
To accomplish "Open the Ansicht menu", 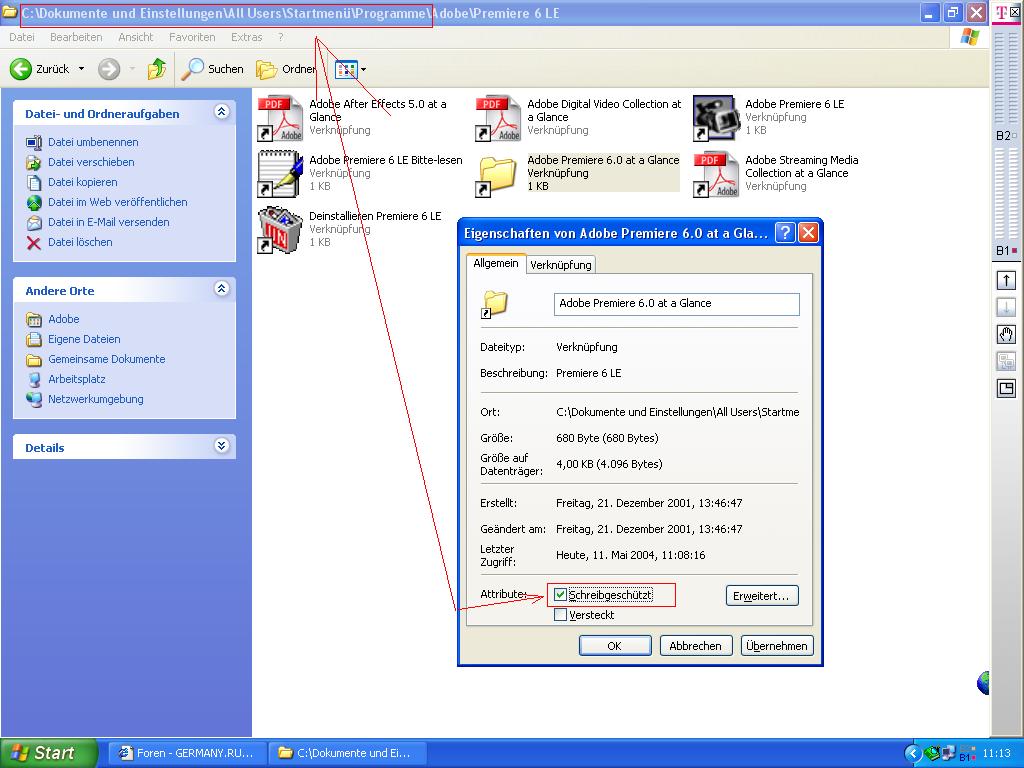I will [135, 37].
